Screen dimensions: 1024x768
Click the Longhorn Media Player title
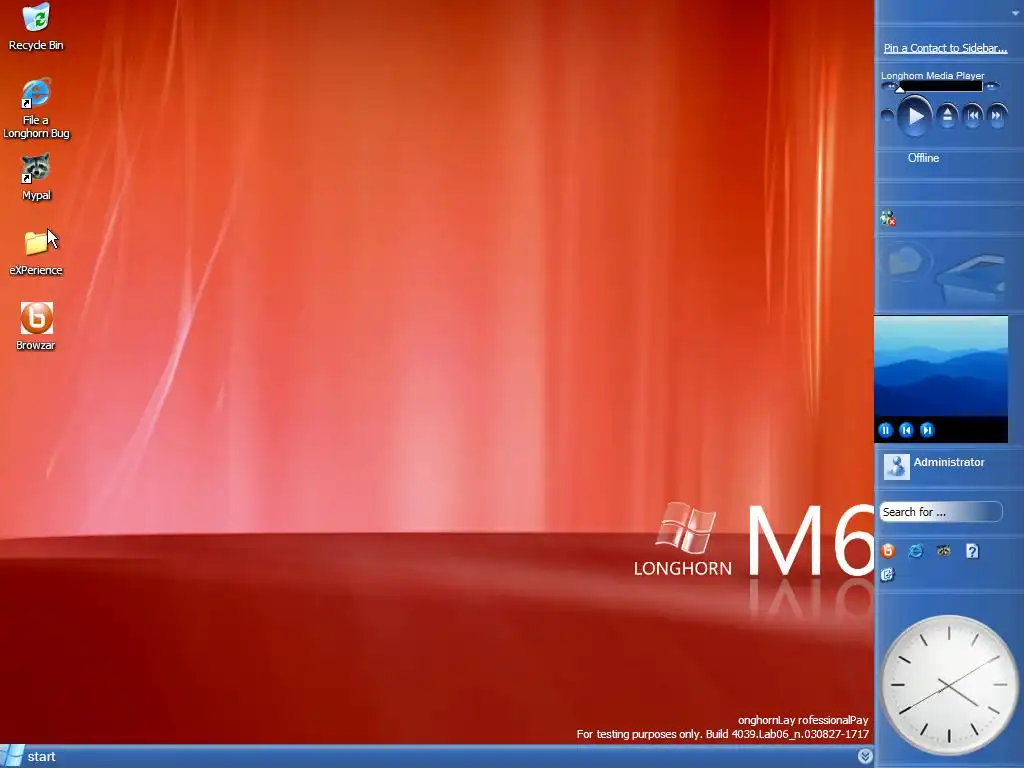933,75
